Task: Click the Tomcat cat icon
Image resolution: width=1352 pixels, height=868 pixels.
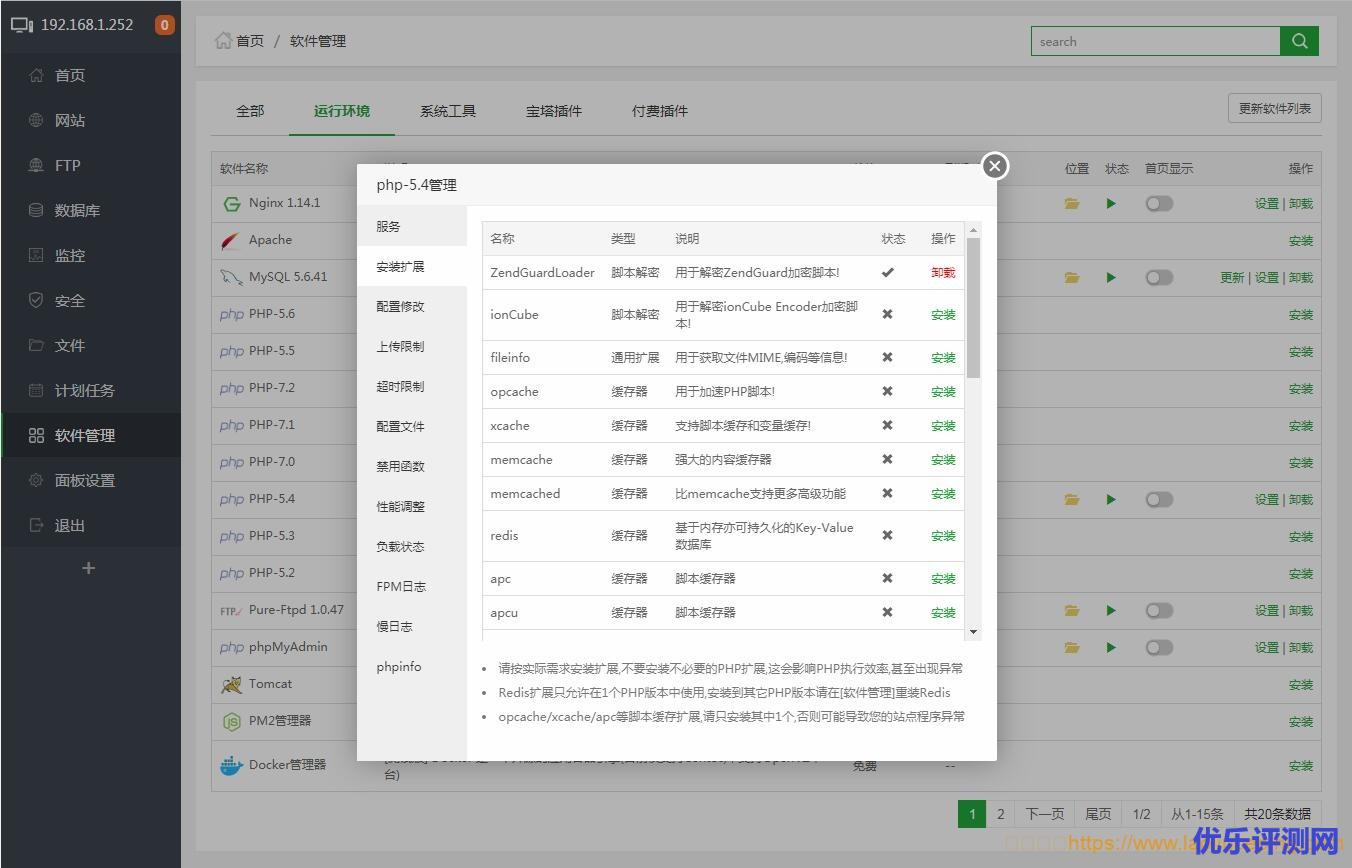Action: 231,684
